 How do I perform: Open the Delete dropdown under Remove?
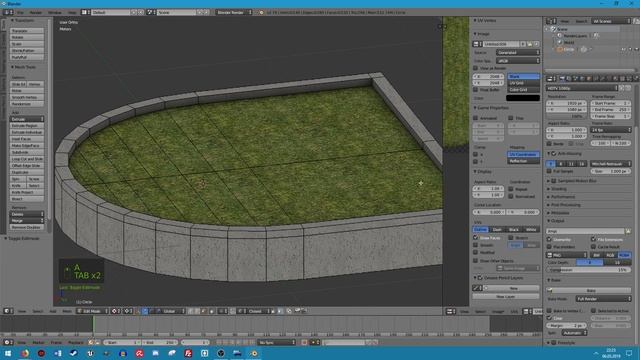click(27, 214)
